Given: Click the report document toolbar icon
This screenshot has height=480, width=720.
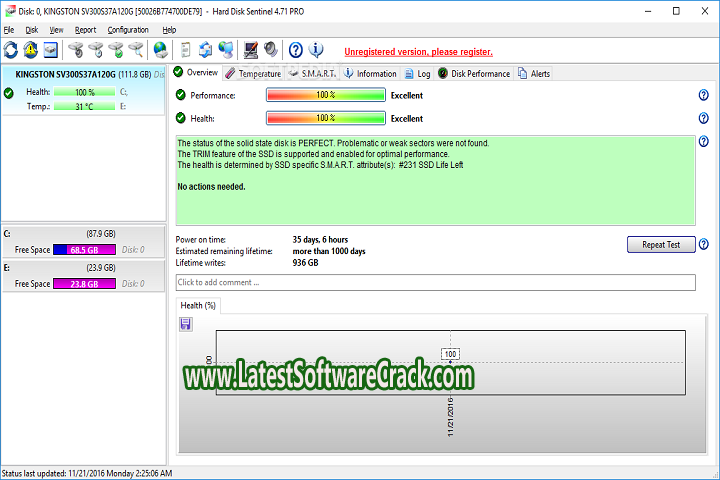Looking at the screenshot, I should tap(186, 50).
